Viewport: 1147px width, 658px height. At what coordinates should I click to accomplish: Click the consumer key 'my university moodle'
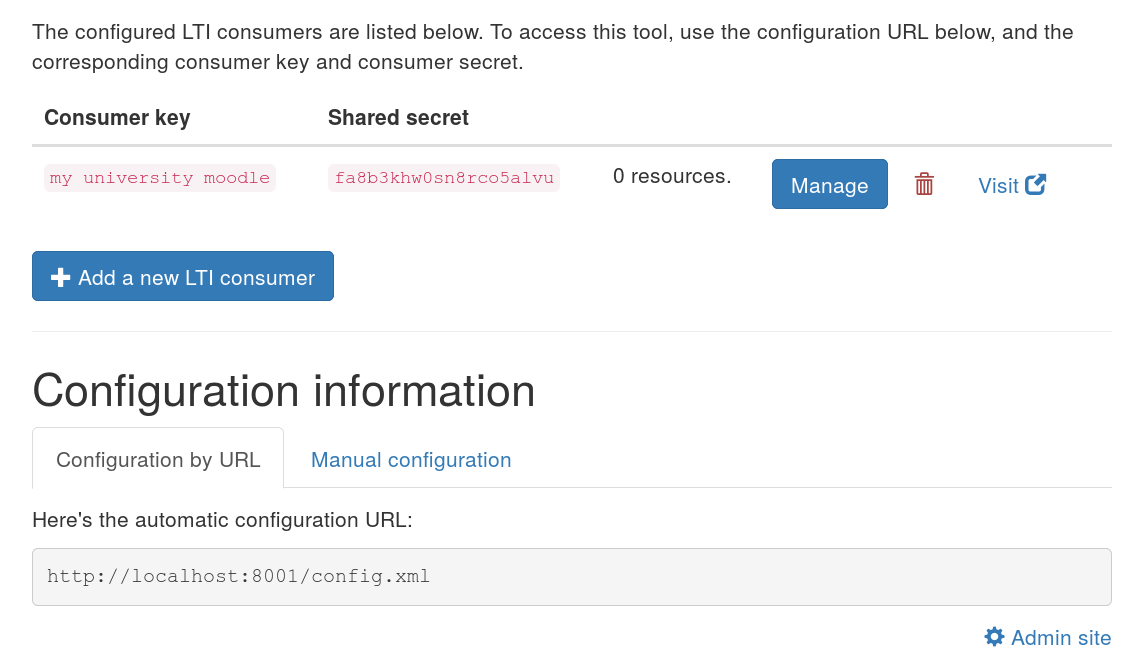pos(159,178)
